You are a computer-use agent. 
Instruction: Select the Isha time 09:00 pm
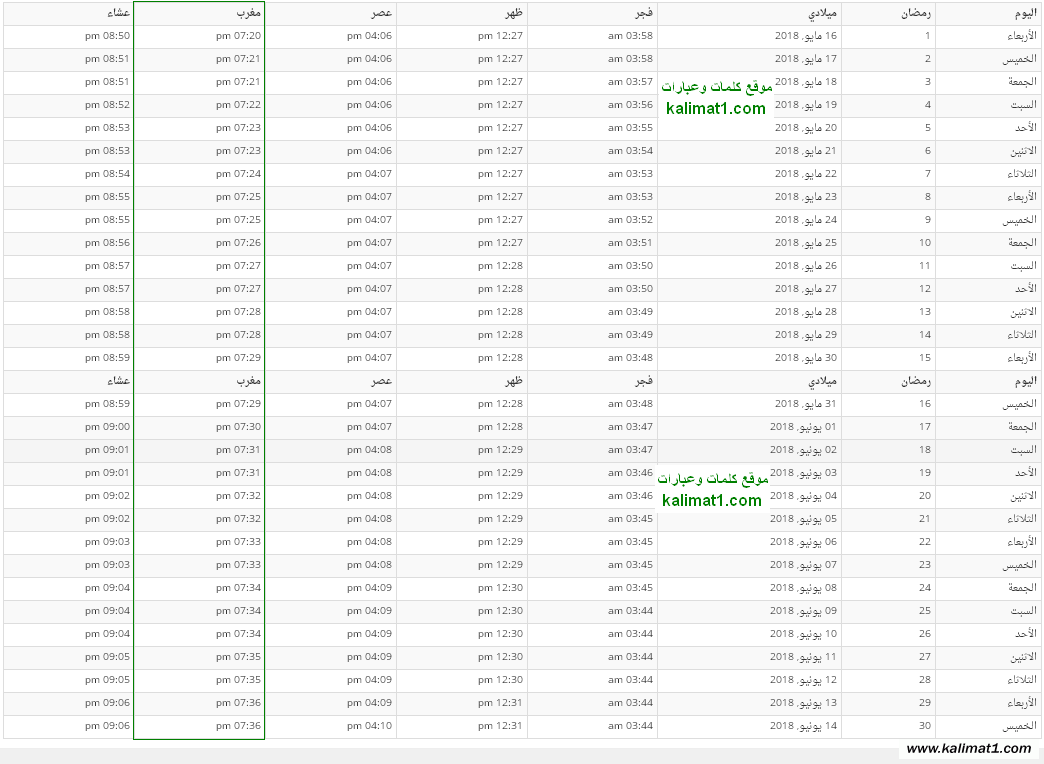tap(108, 427)
